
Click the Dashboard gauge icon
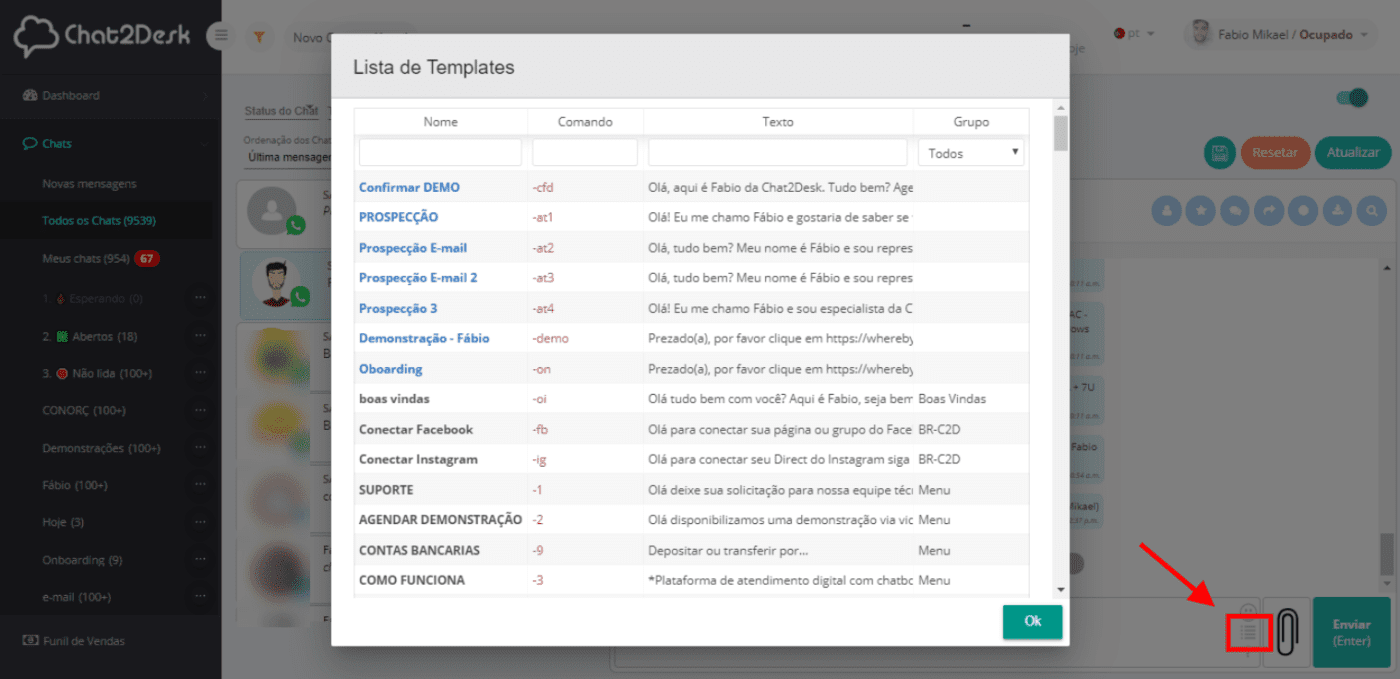[30, 95]
